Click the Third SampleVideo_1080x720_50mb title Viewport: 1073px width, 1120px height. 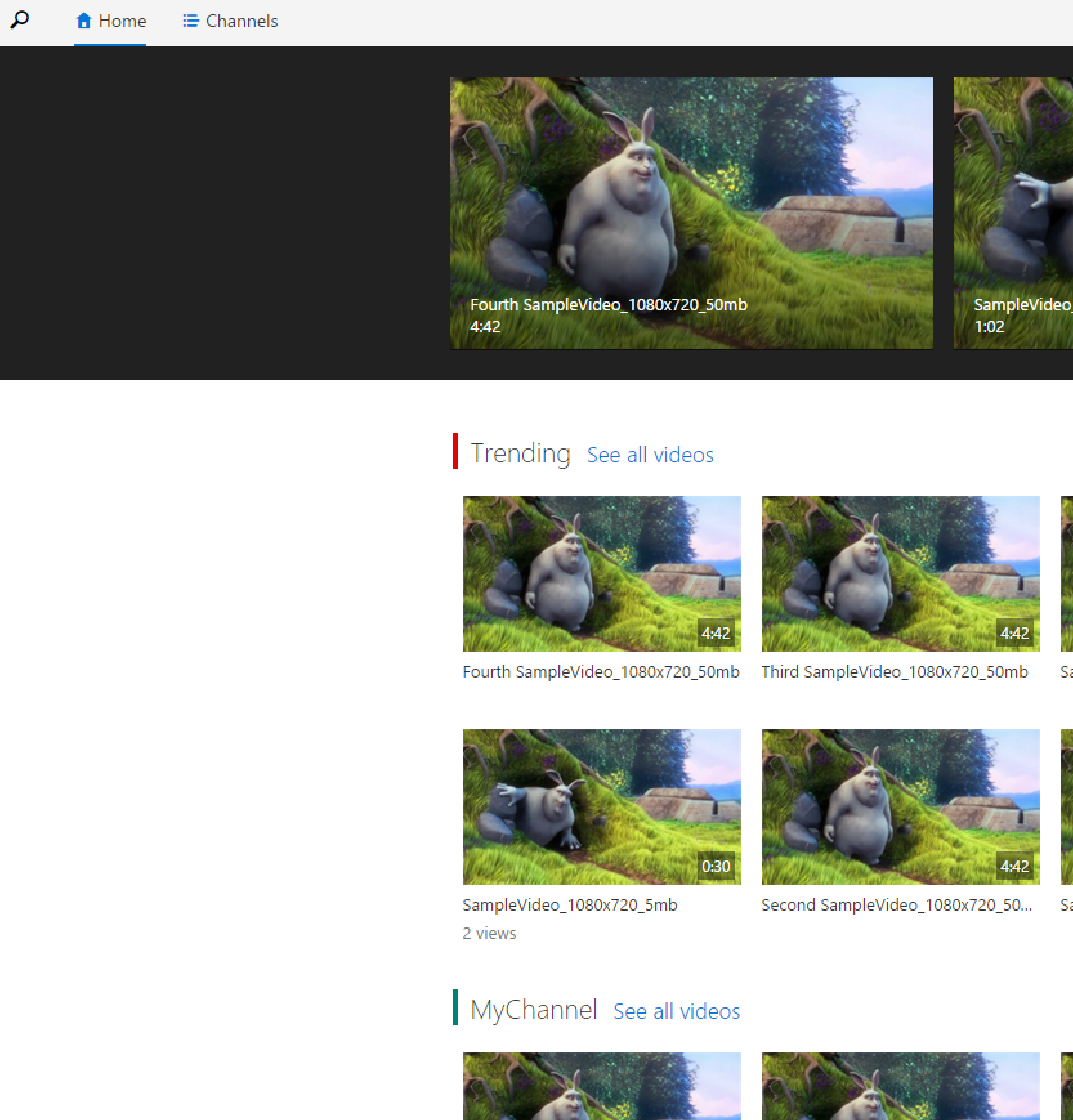pos(895,672)
